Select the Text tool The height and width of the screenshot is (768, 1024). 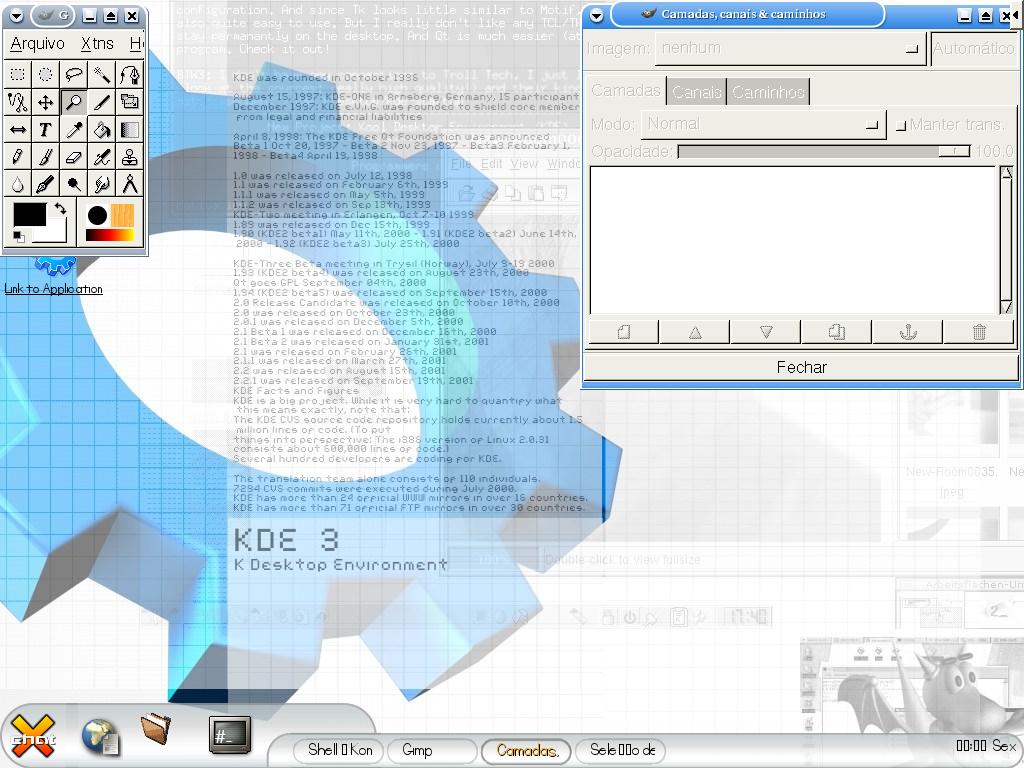click(x=45, y=129)
